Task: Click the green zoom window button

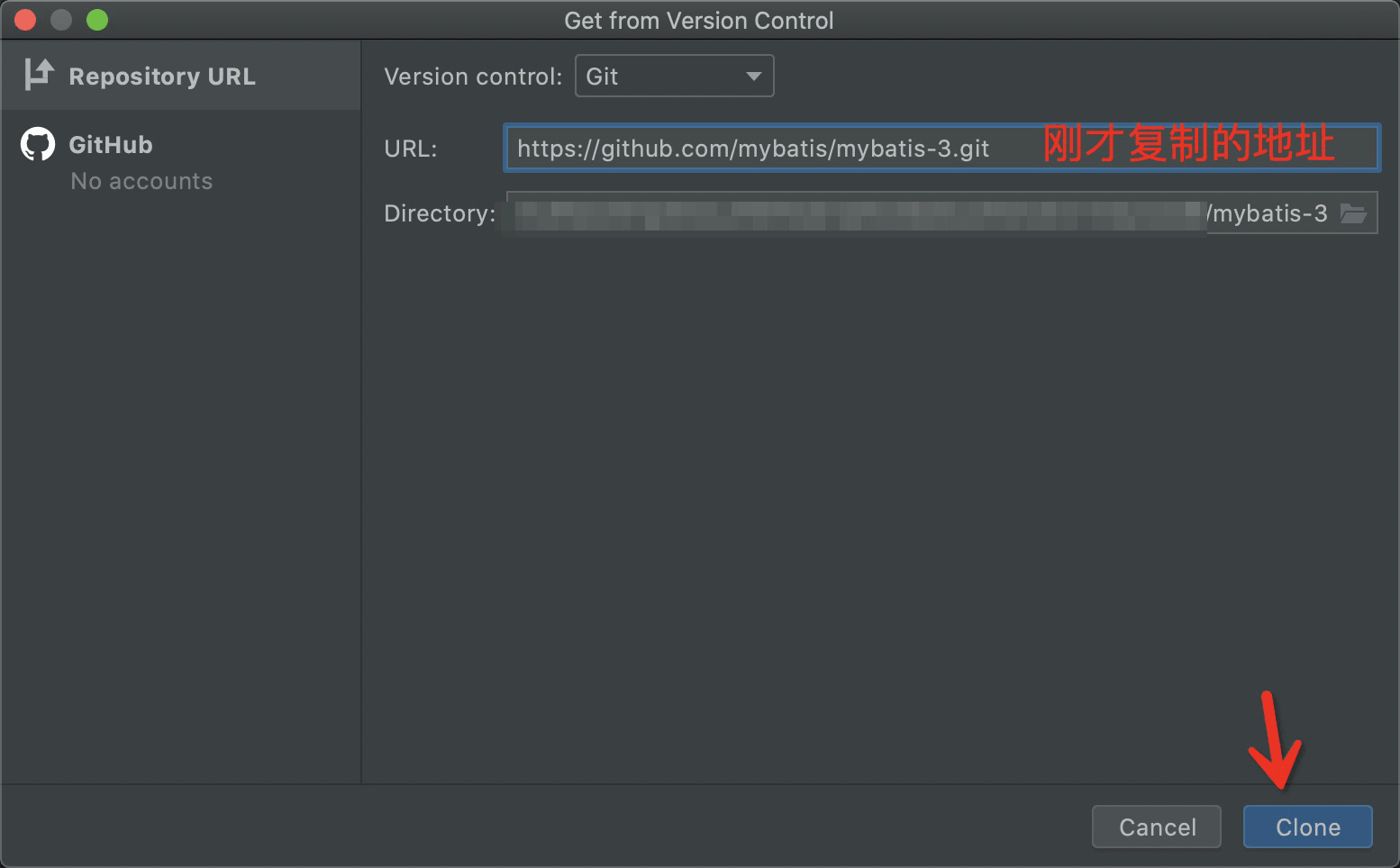Action: (x=97, y=20)
